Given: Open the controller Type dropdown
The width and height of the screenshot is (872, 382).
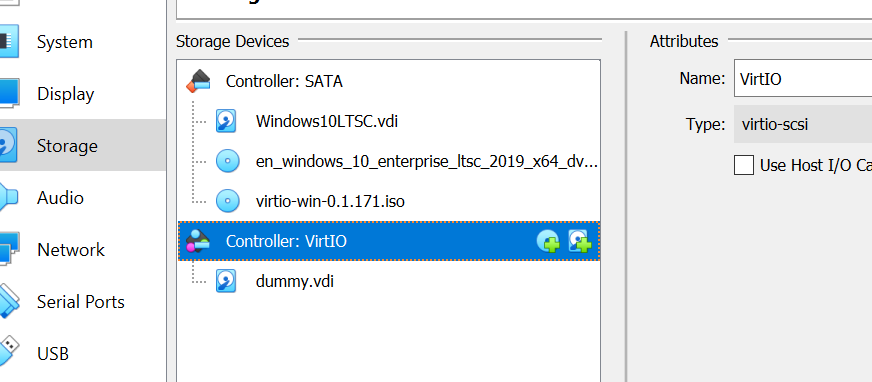Looking at the screenshot, I should (x=803, y=124).
